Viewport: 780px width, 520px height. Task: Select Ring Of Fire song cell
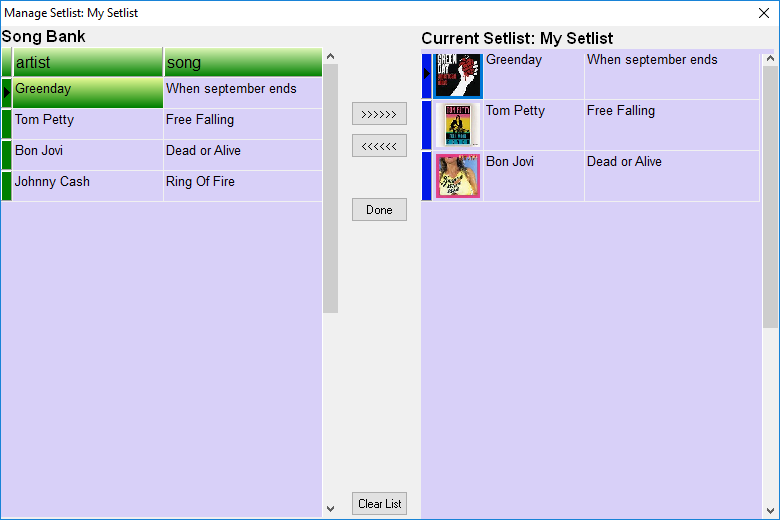pos(200,182)
